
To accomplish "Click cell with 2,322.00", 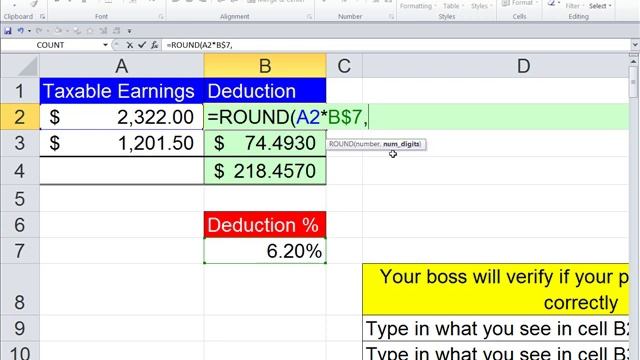I will (x=122, y=117).
